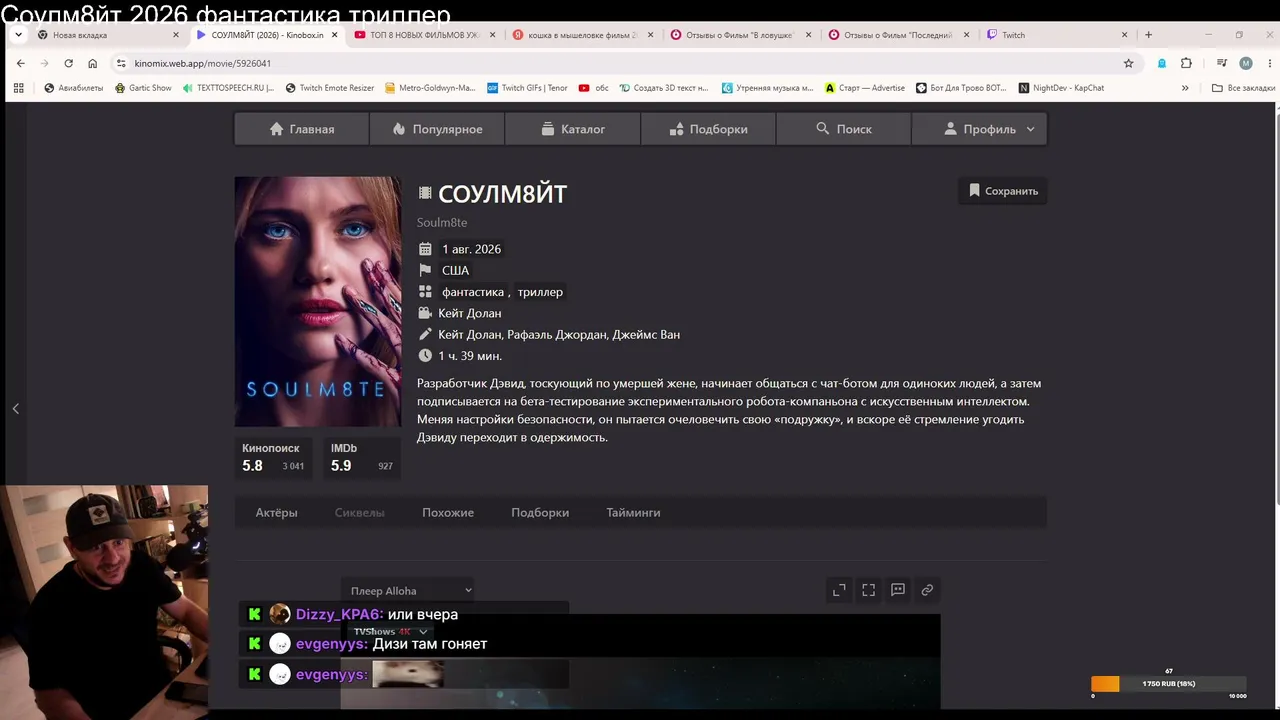The width and height of the screenshot is (1280, 720).
Task: Open the Metro-Goldwyn-Ma... bookmark
Action: [429, 88]
